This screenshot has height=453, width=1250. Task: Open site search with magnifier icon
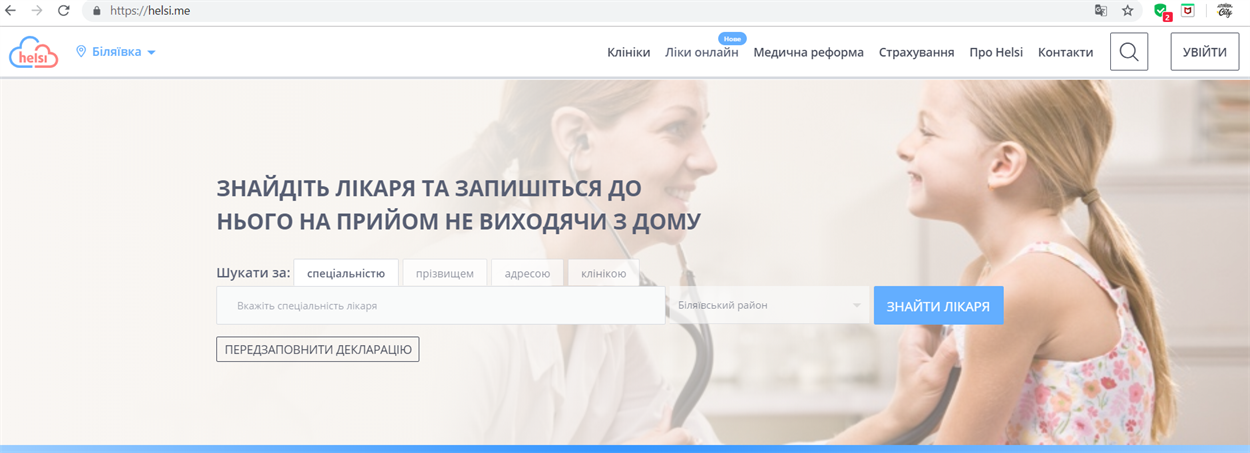coord(1129,52)
